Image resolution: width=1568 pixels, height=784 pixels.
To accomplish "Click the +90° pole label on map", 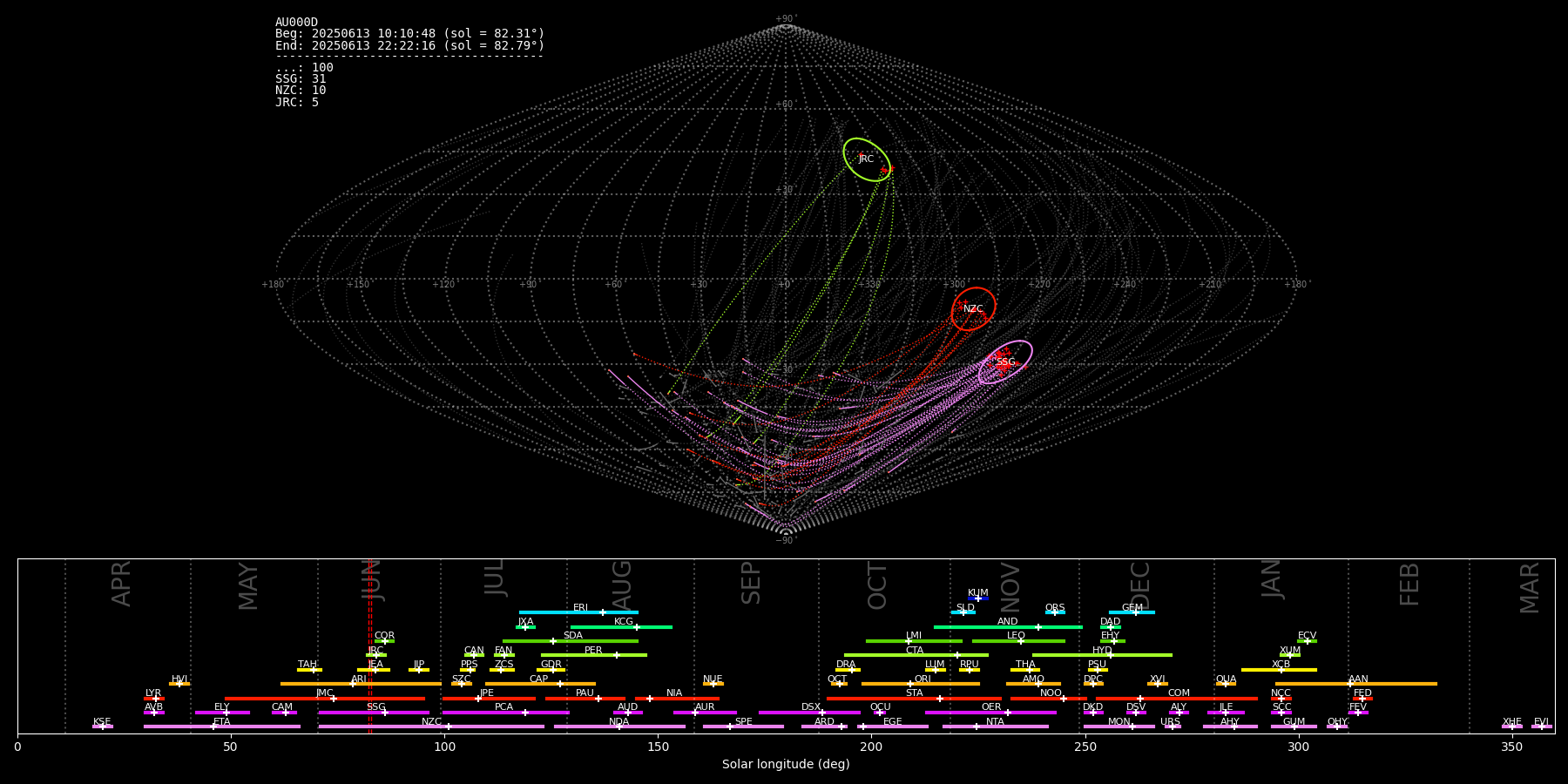I will click(786, 19).
